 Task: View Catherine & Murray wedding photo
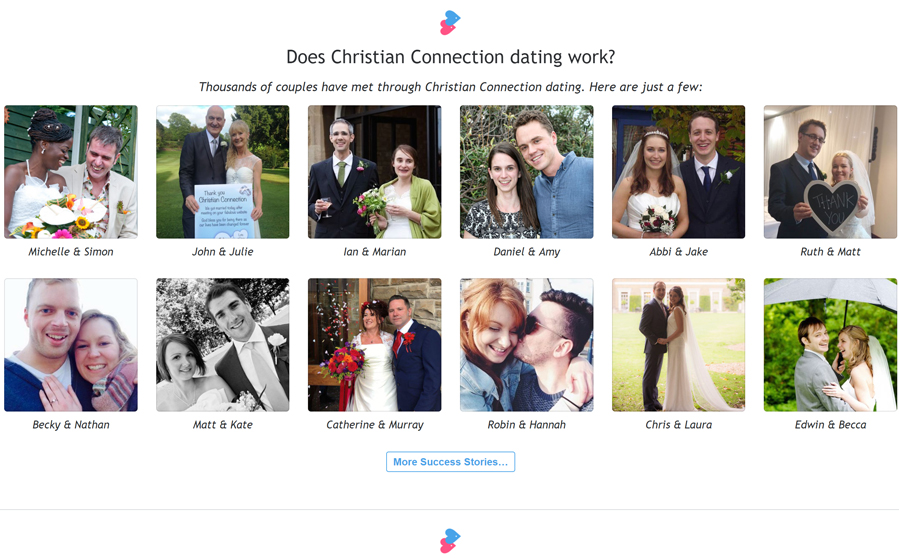[x=374, y=345]
